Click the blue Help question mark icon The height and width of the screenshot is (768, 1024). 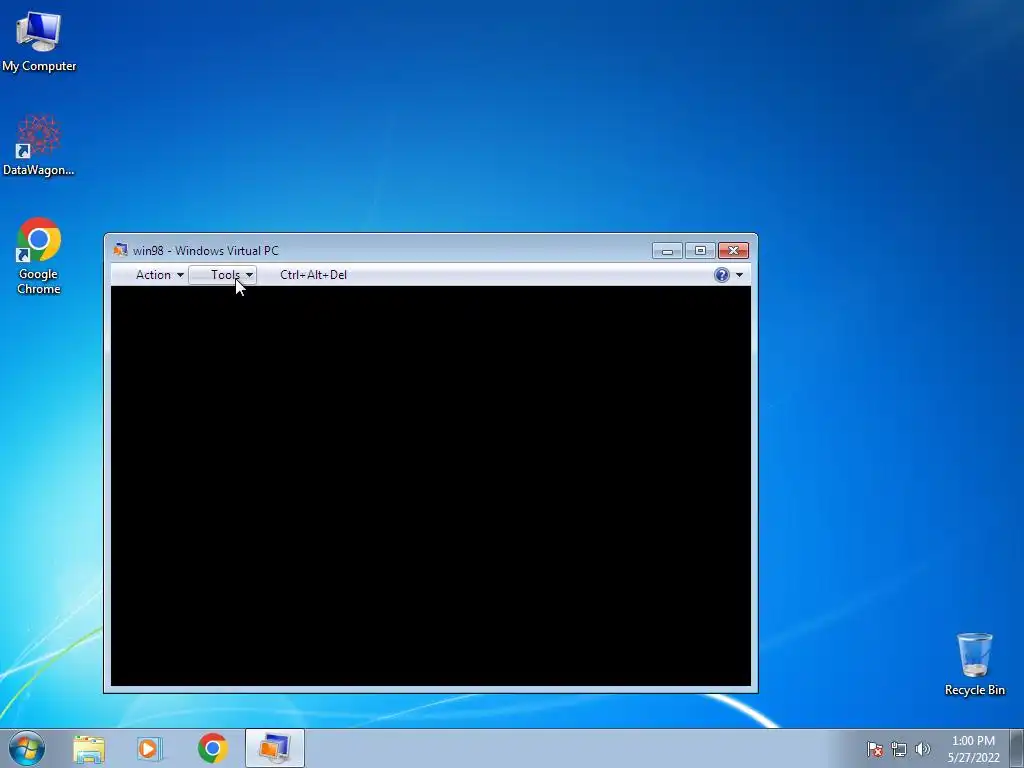[x=722, y=275]
